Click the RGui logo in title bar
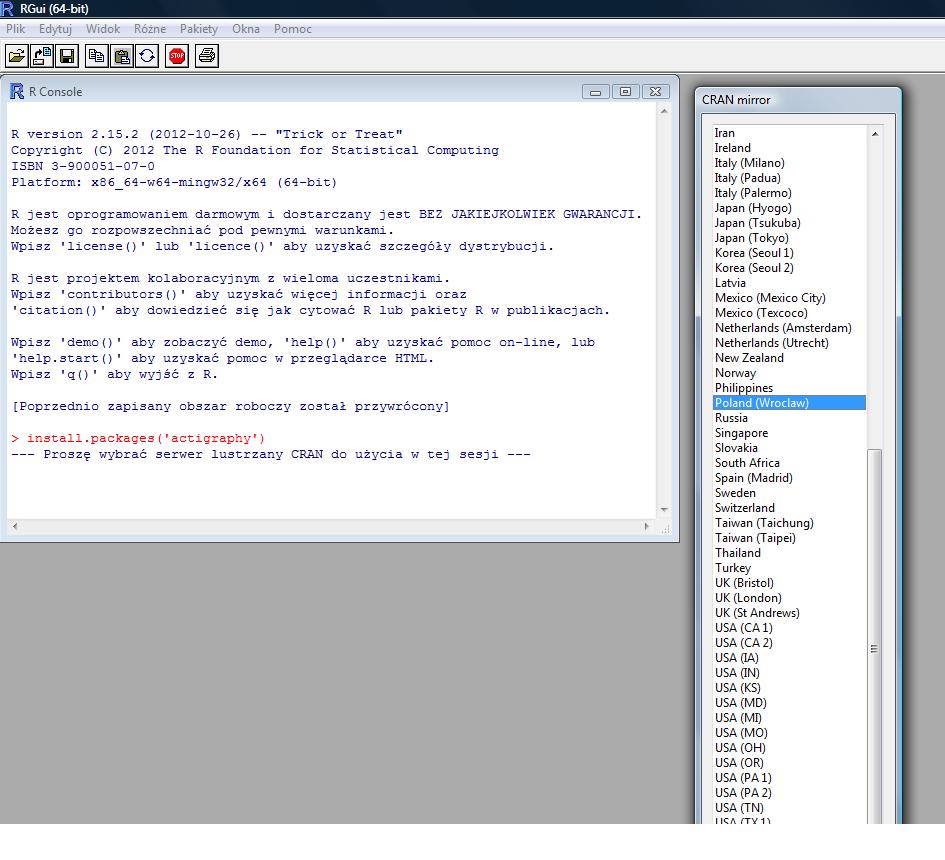This screenshot has height=860, width=945. (7, 8)
